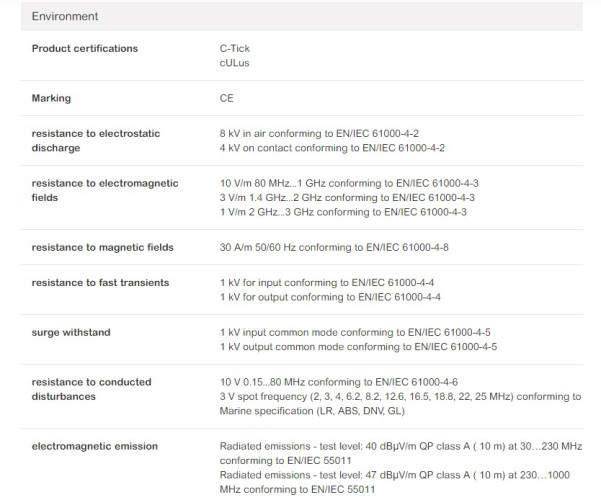Click the 1 kV output common mode line

358,346
